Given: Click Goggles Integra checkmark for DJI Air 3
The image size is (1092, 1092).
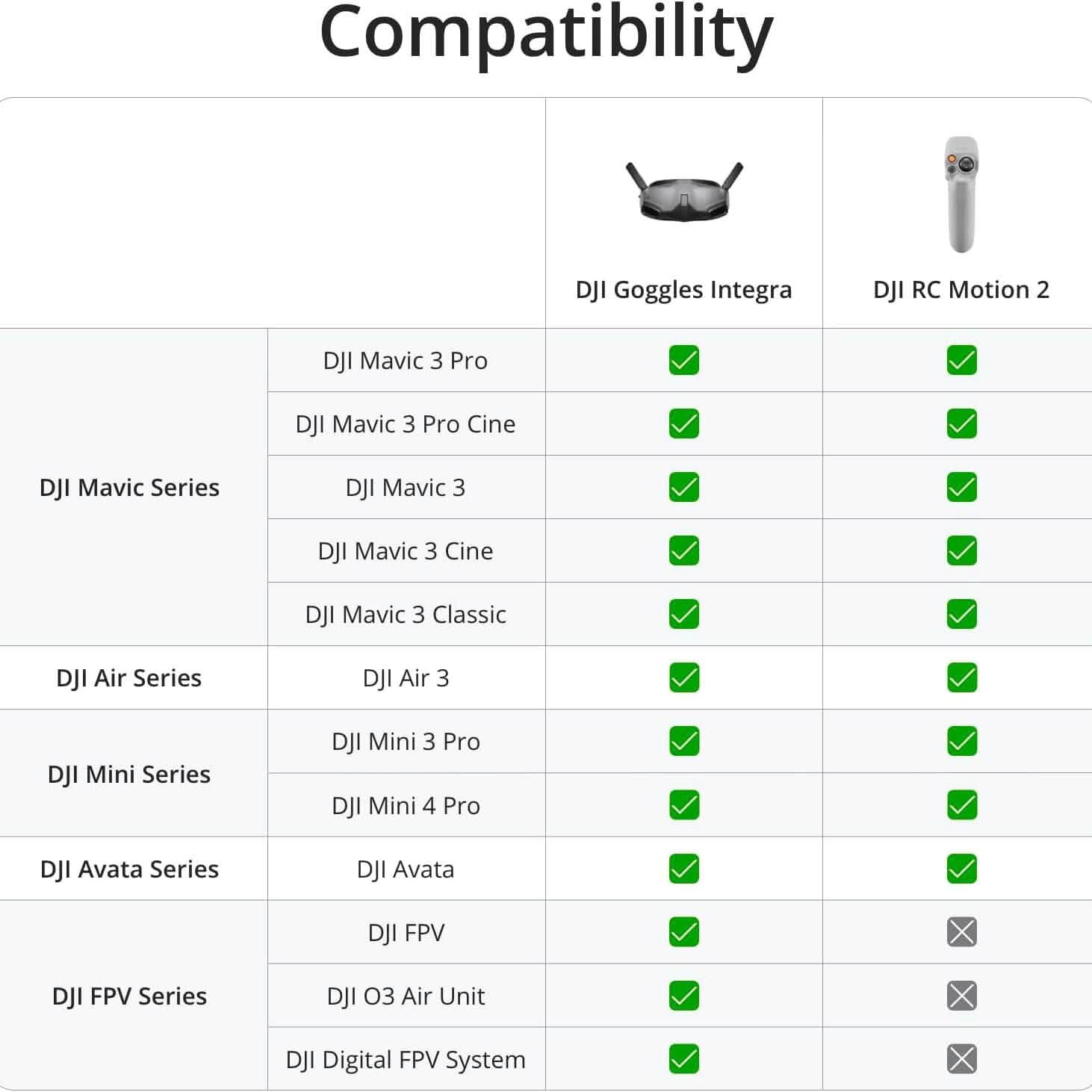Looking at the screenshot, I should 683,677.
